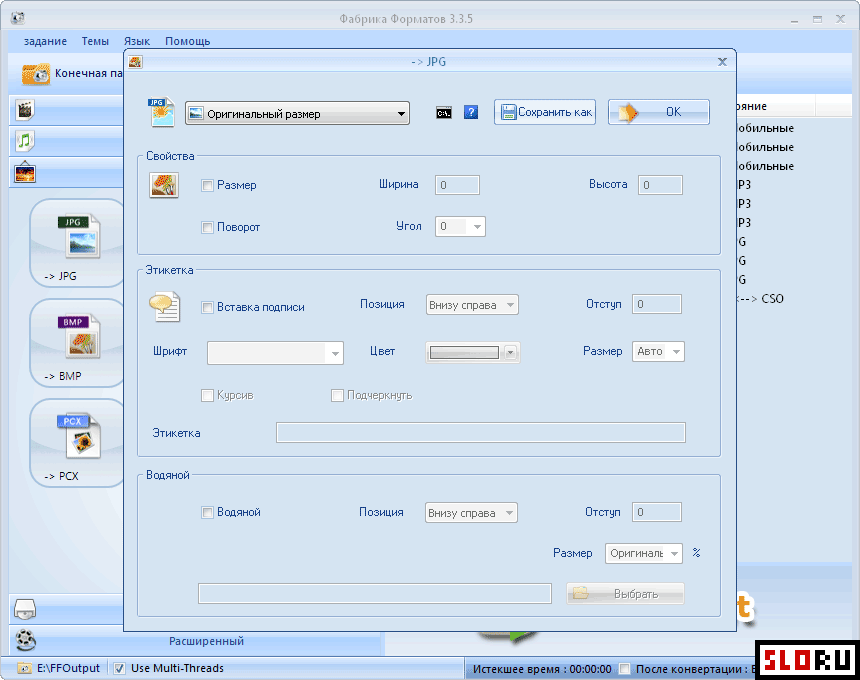Open the Оригинальный размер dropdown
Image resolution: width=860 pixels, height=680 pixels.
pyautogui.click(x=297, y=113)
